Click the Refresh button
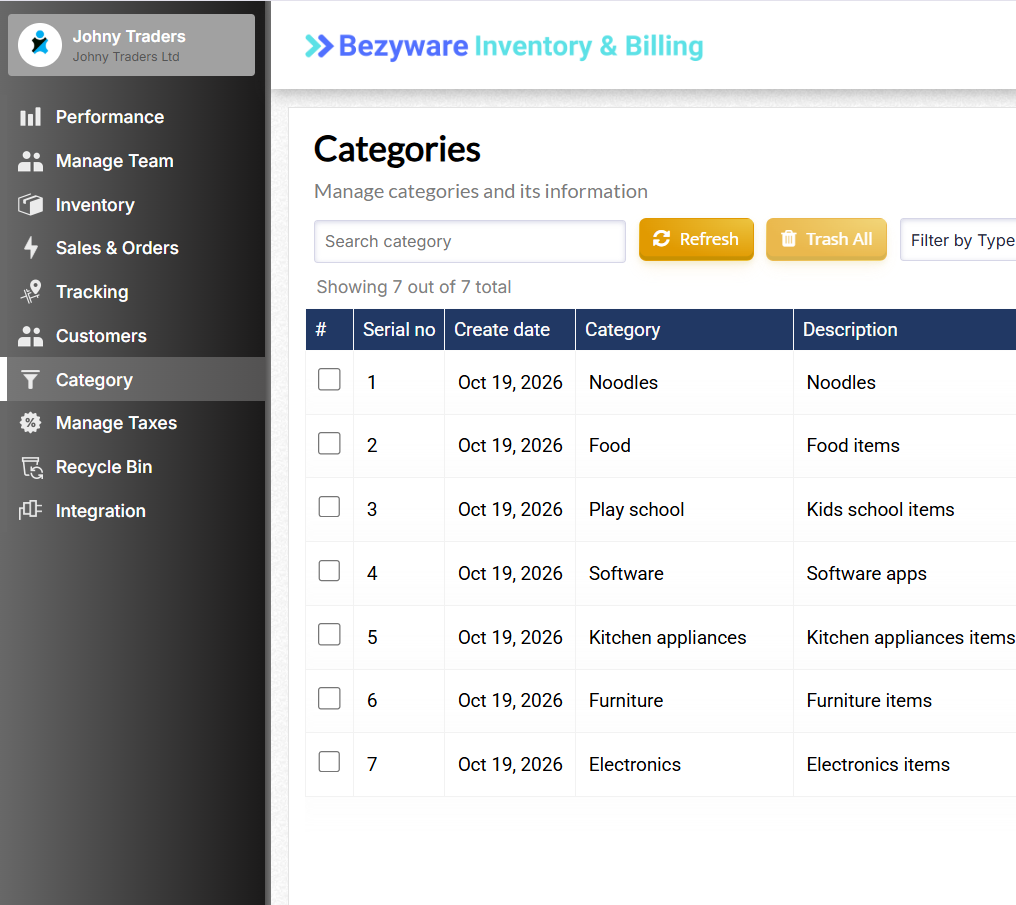The height and width of the screenshot is (905, 1016). 696,239
